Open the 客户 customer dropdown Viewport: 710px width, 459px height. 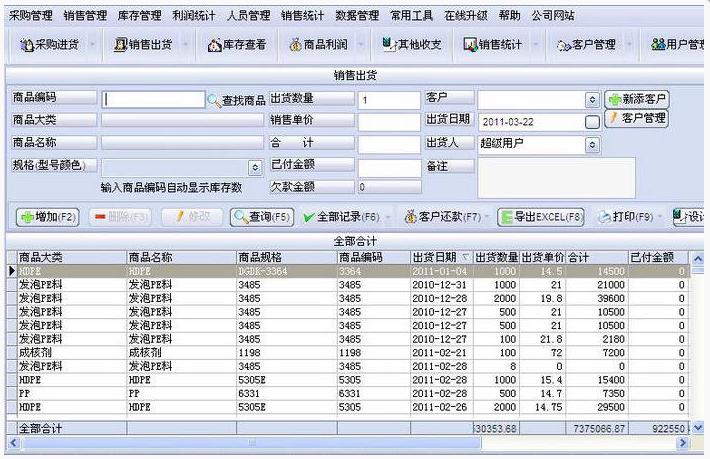[592, 100]
